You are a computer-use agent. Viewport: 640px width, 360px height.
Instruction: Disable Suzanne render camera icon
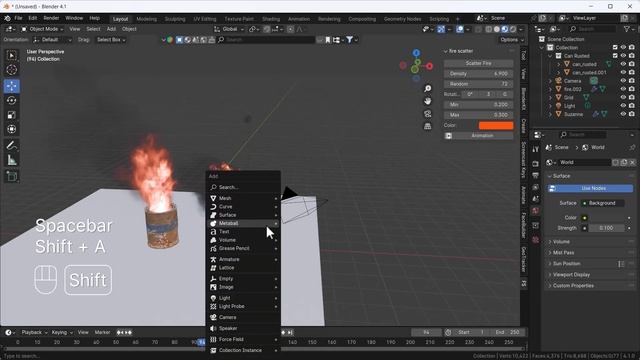click(x=632, y=114)
